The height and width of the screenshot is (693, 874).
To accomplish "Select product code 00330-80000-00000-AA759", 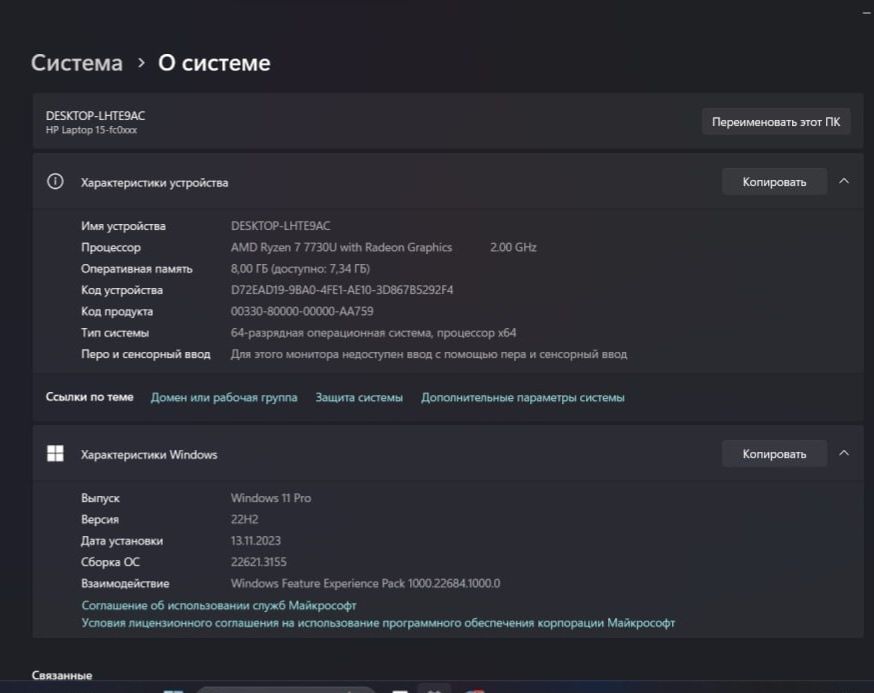I will coord(302,311).
